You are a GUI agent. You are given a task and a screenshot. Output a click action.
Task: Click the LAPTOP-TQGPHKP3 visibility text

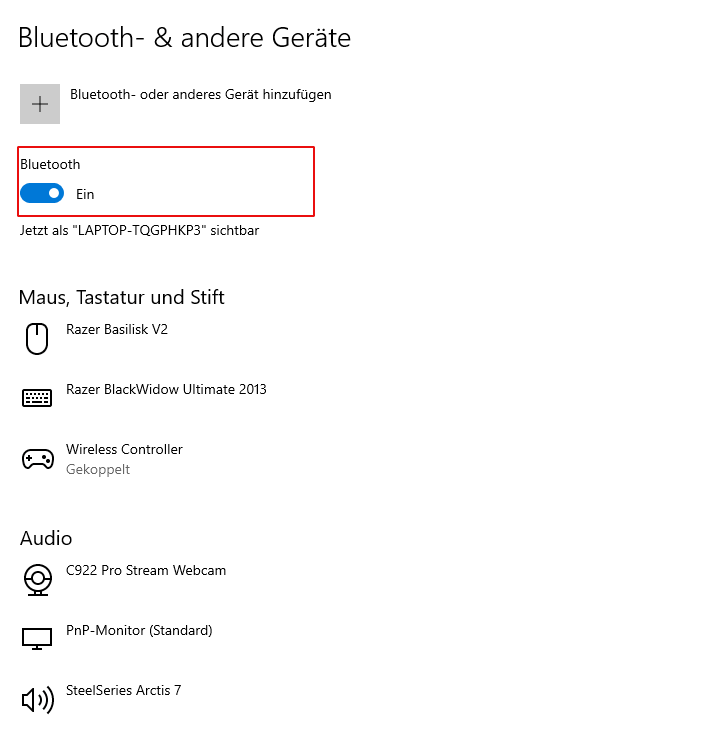(139, 230)
